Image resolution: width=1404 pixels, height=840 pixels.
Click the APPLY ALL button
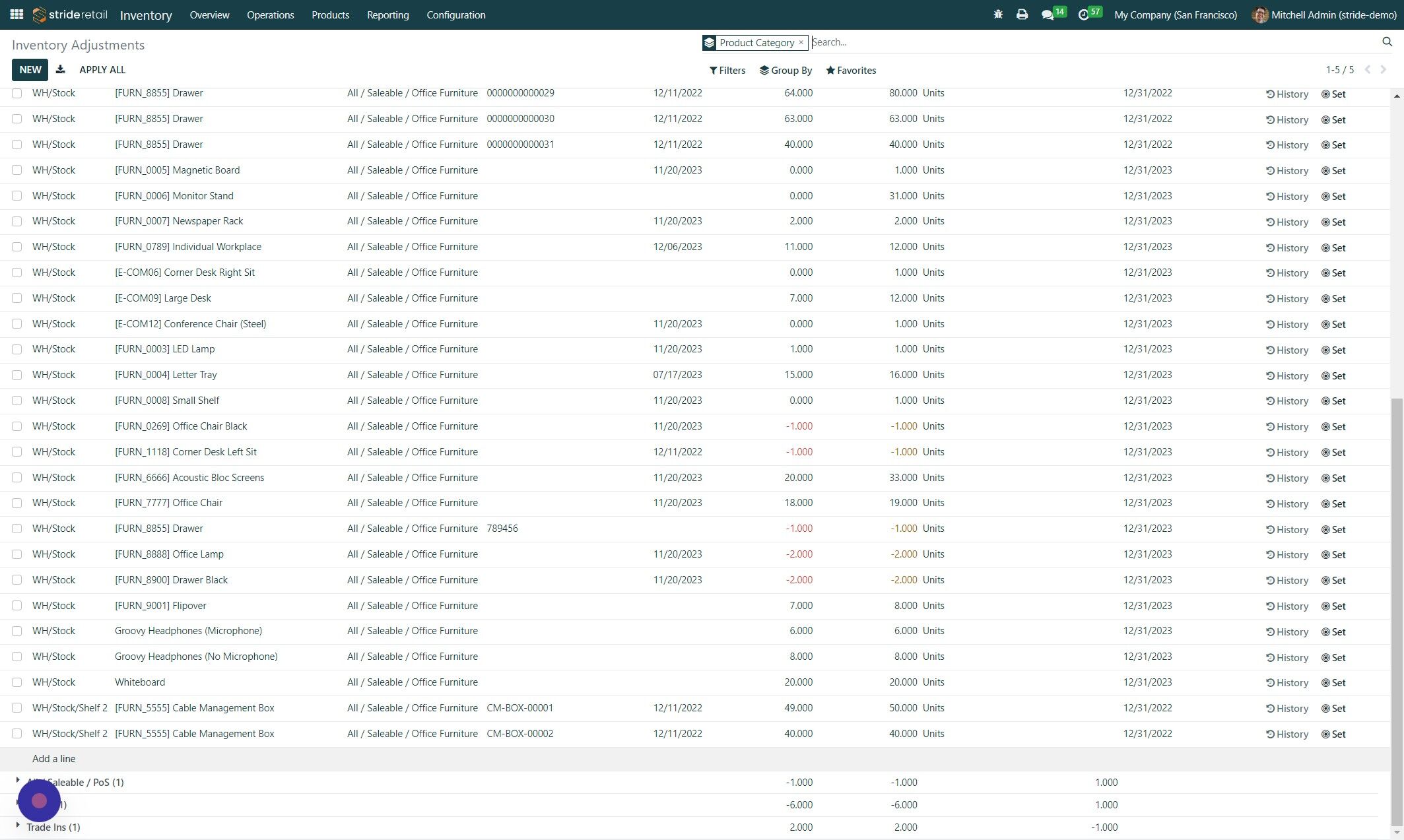click(x=102, y=70)
